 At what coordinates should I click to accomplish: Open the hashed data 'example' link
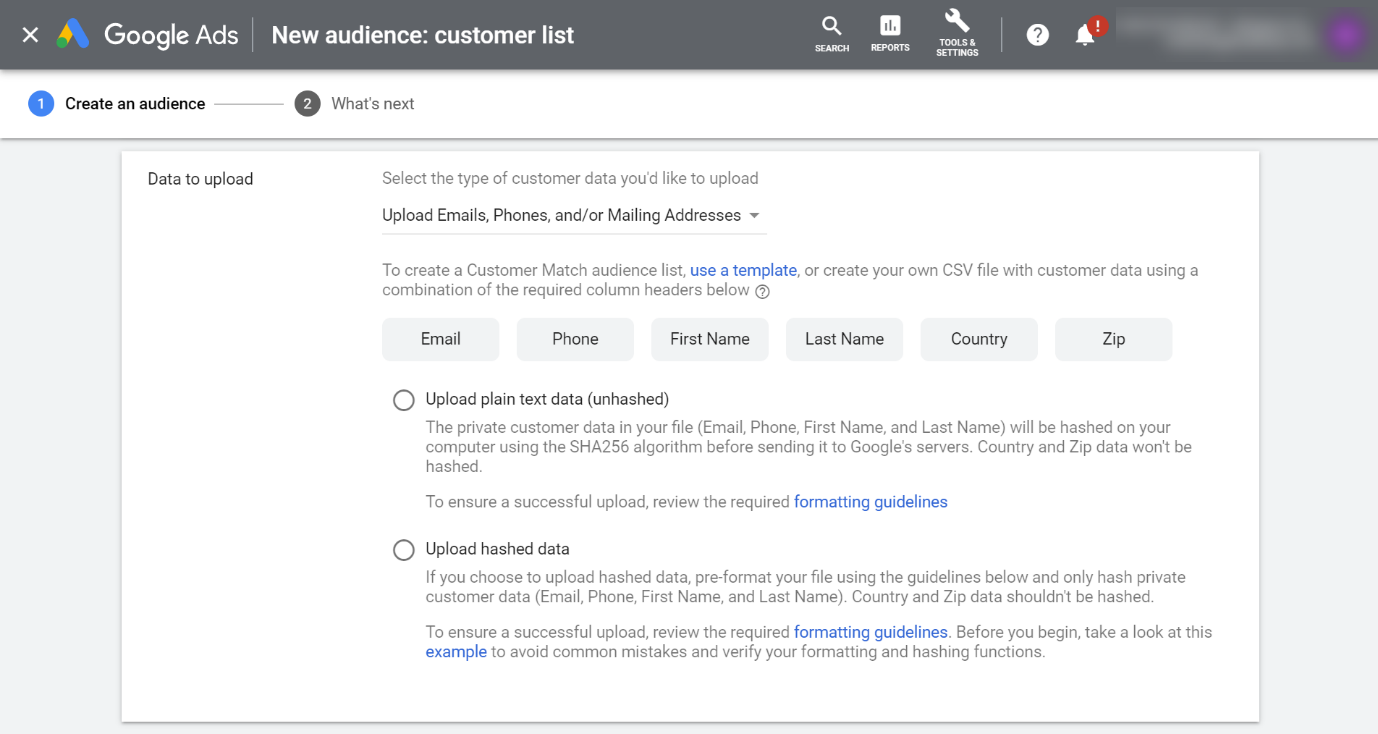[x=456, y=652]
